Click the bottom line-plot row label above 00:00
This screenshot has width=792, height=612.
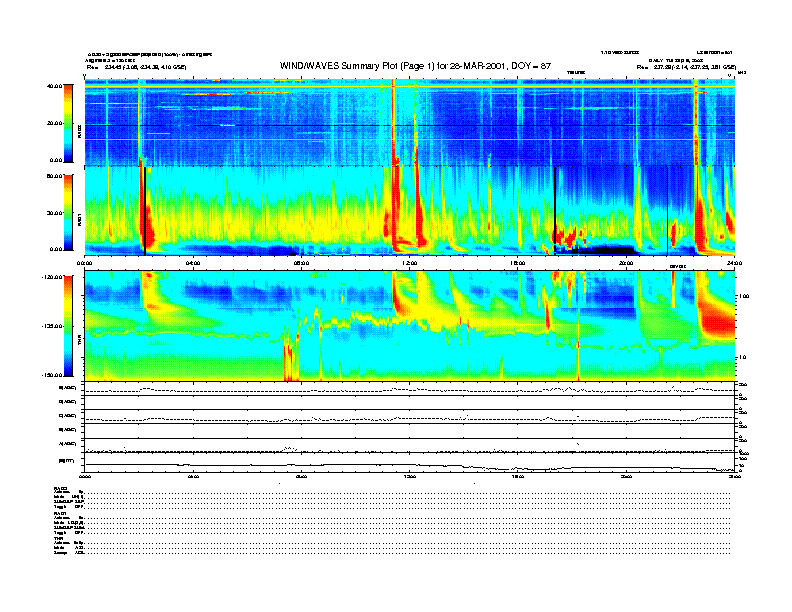(67, 461)
